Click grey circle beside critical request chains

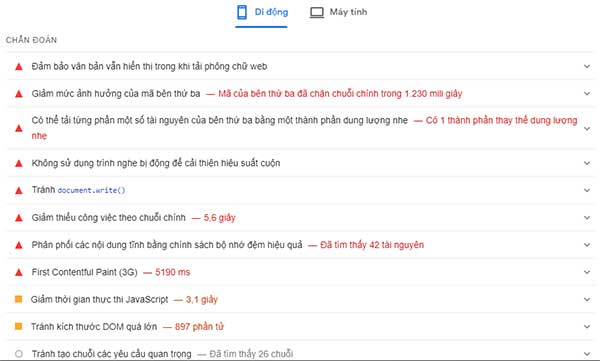point(18,354)
